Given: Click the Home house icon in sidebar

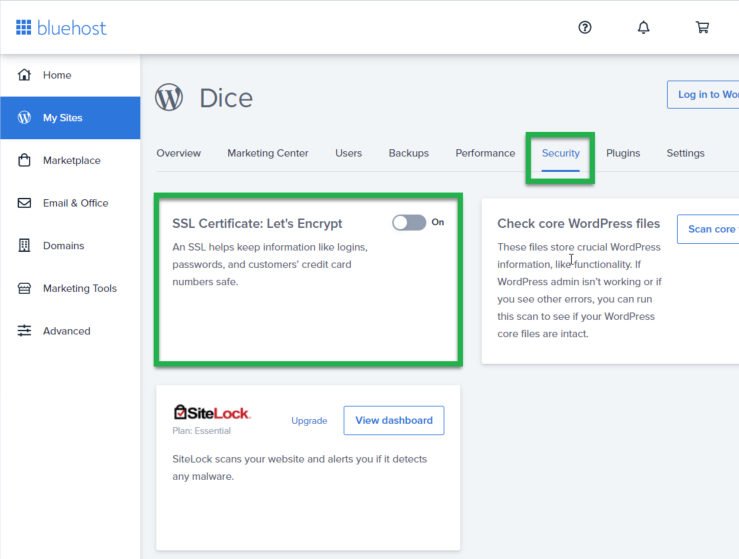Looking at the screenshot, I should (24, 75).
